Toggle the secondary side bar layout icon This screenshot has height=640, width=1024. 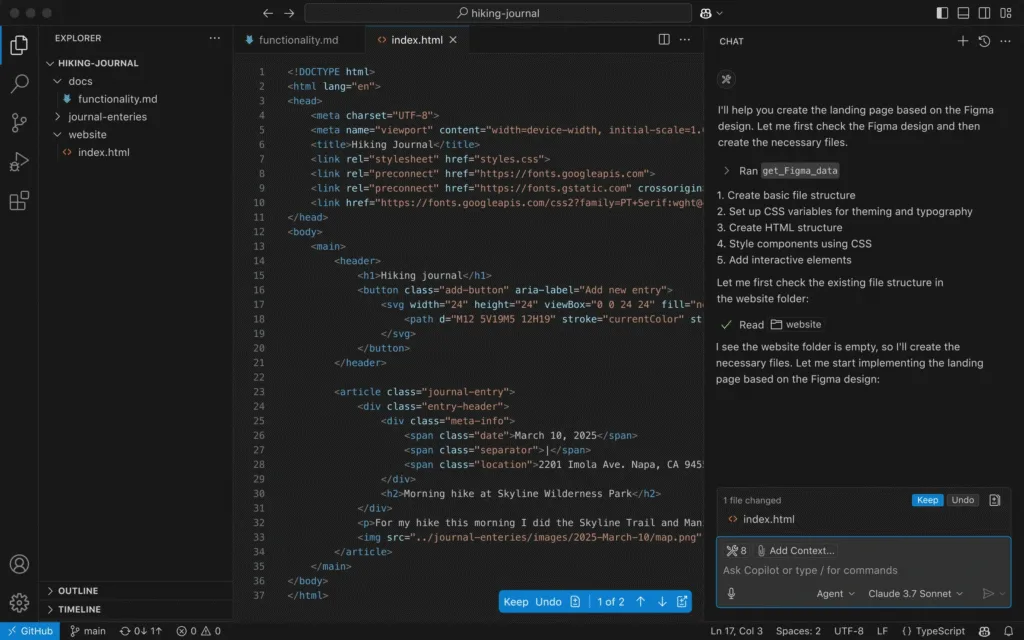tap(984, 13)
